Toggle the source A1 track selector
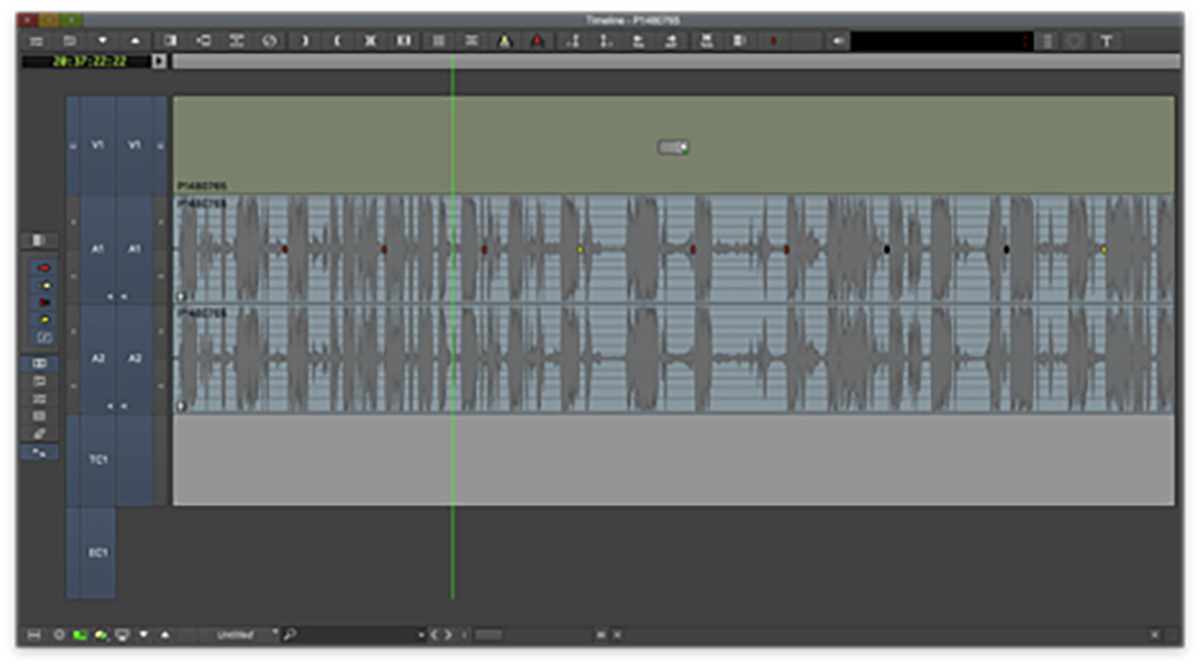The width and height of the screenshot is (1200, 667). 98,249
